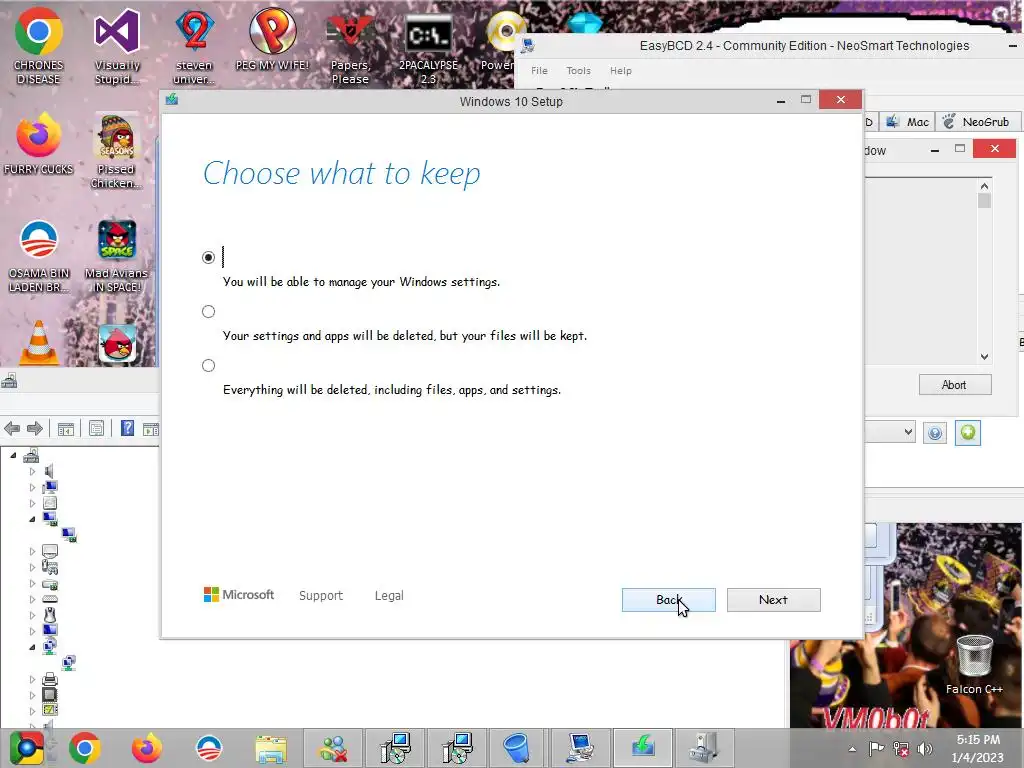Select the option where everything will be deleted
The height and width of the screenshot is (768, 1024).
point(208,366)
